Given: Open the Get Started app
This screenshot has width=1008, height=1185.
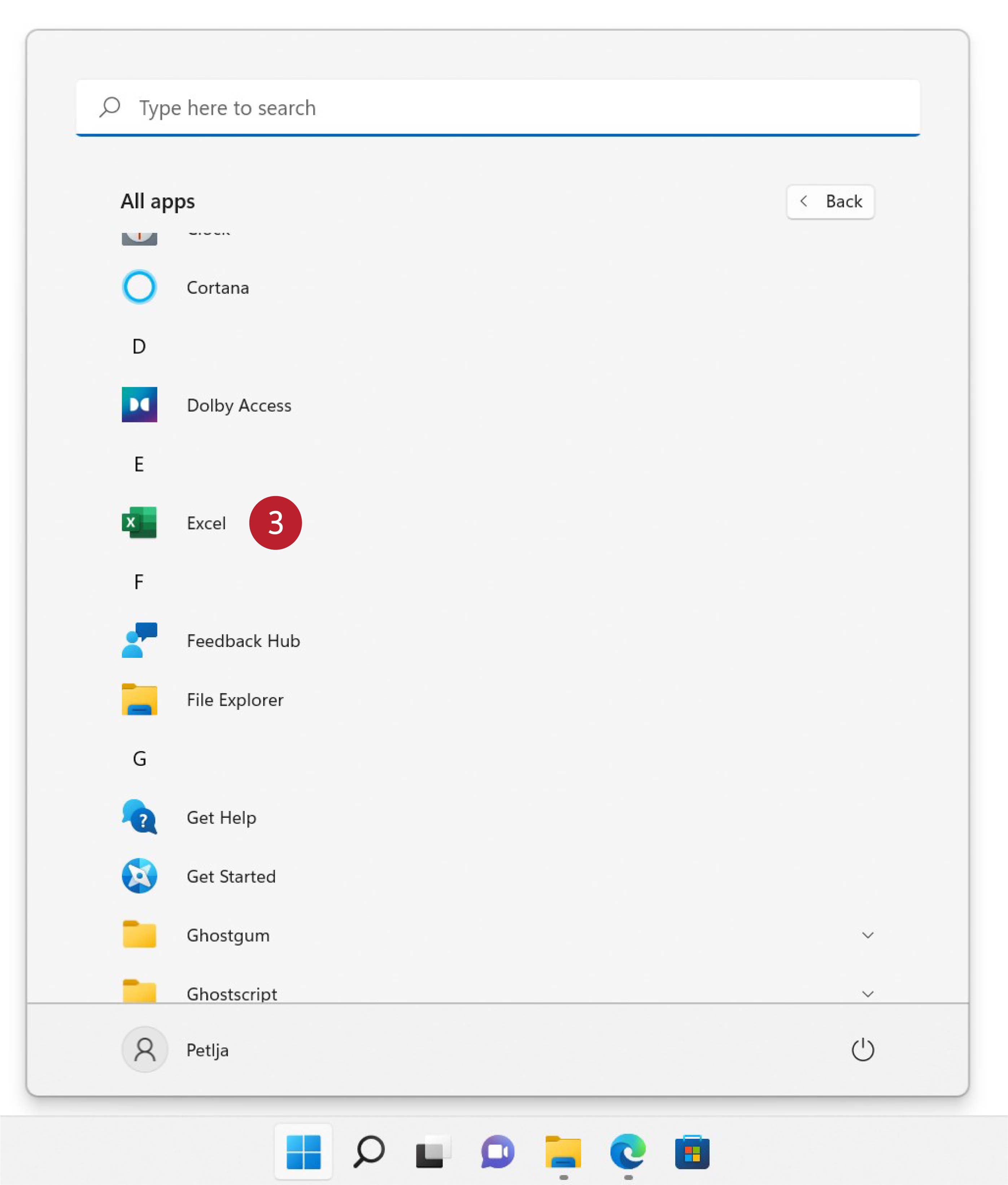Looking at the screenshot, I should (x=231, y=876).
